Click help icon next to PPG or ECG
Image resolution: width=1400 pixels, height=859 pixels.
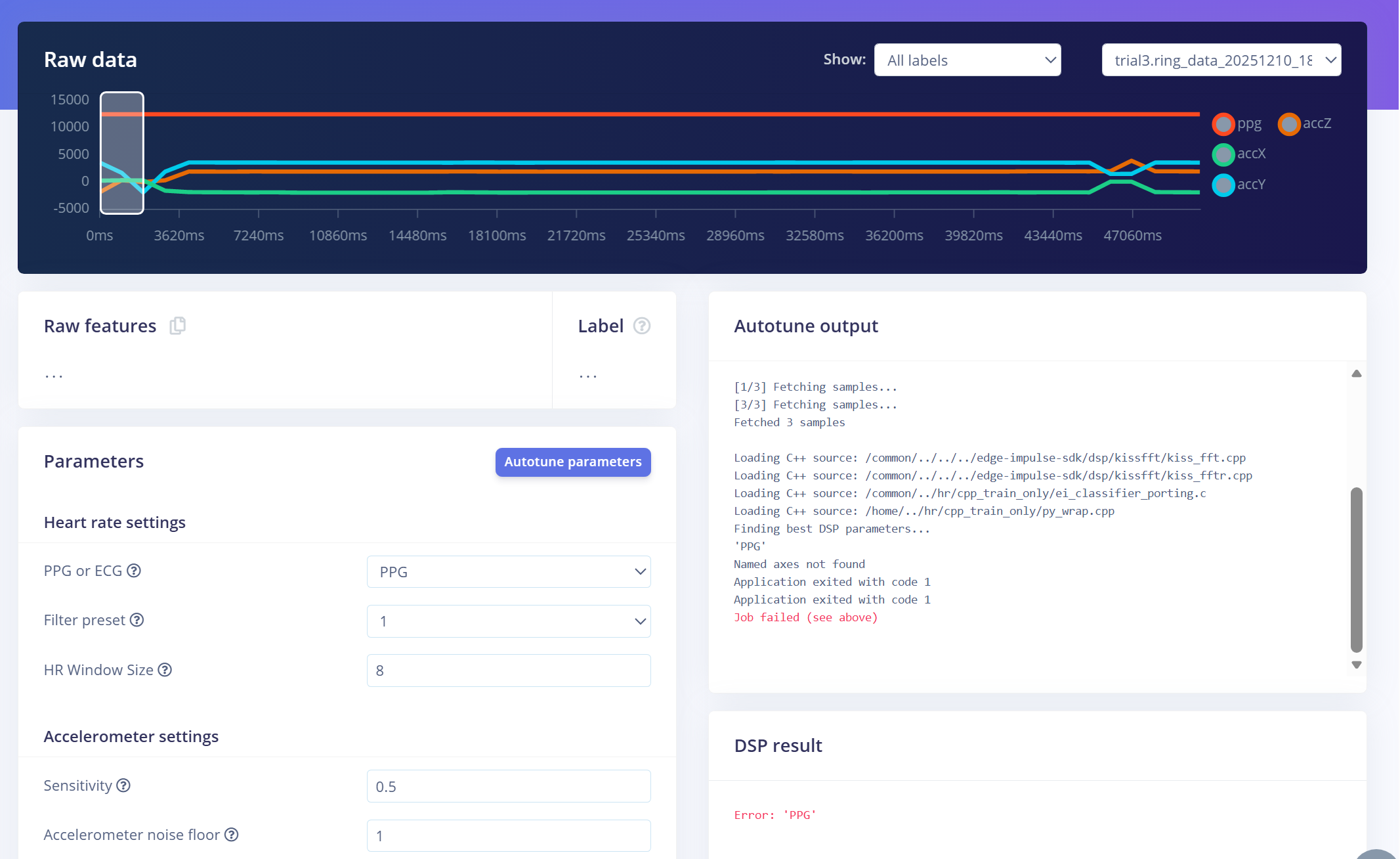click(x=134, y=571)
